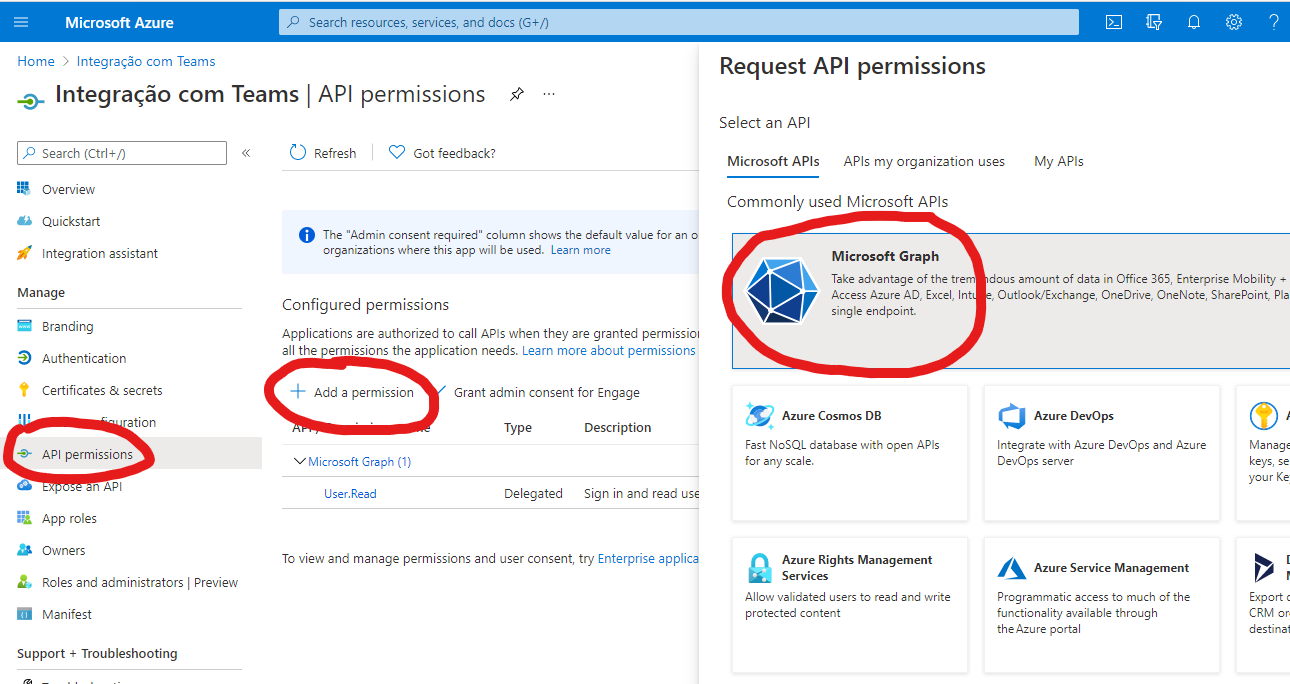1290x684 pixels.
Task: Open Quickstart in the sidebar
Action: click(71, 221)
